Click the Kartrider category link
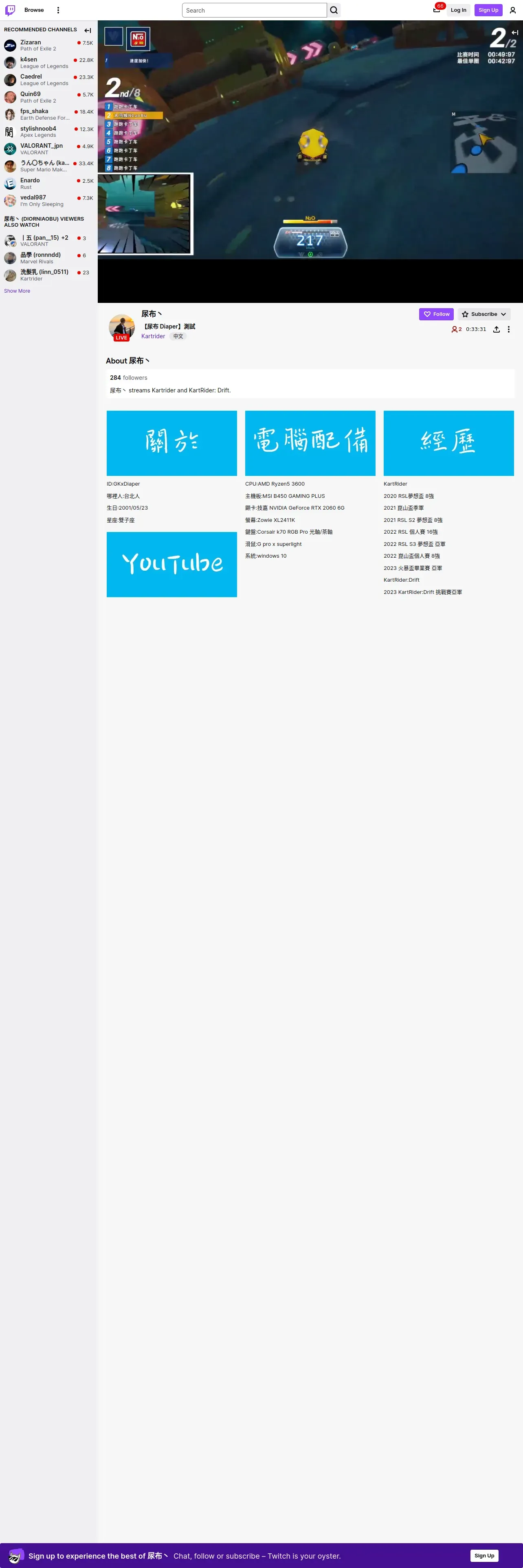This screenshot has height=1568, width=523. pyautogui.click(x=154, y=336)
